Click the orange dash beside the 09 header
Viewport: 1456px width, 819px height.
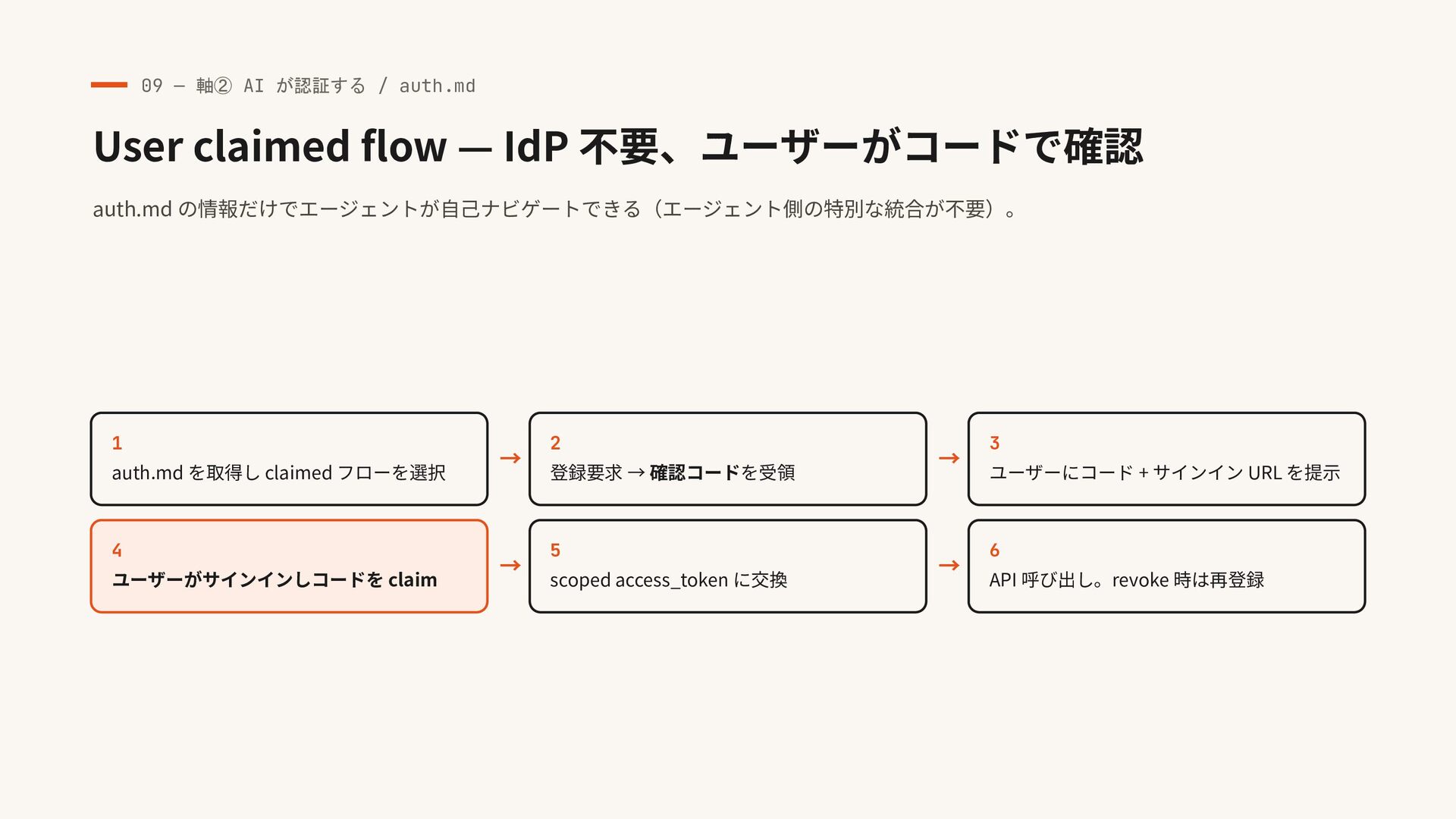click(x=109, y=85)
